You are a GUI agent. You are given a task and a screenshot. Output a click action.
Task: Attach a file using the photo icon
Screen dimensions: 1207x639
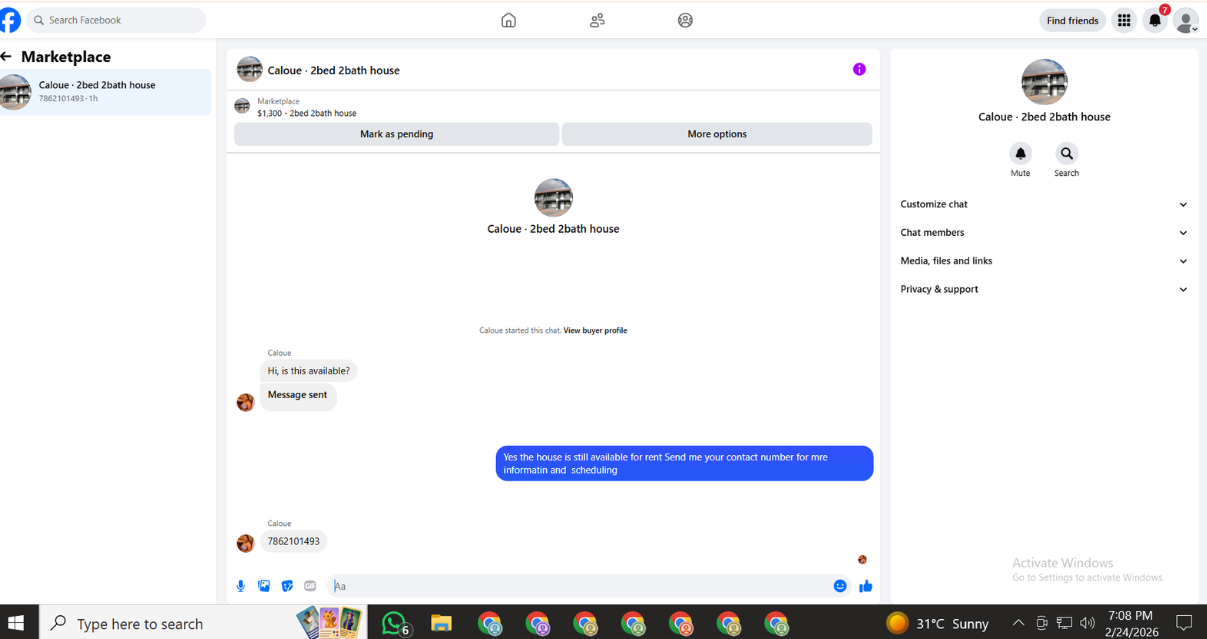point(264,586)
